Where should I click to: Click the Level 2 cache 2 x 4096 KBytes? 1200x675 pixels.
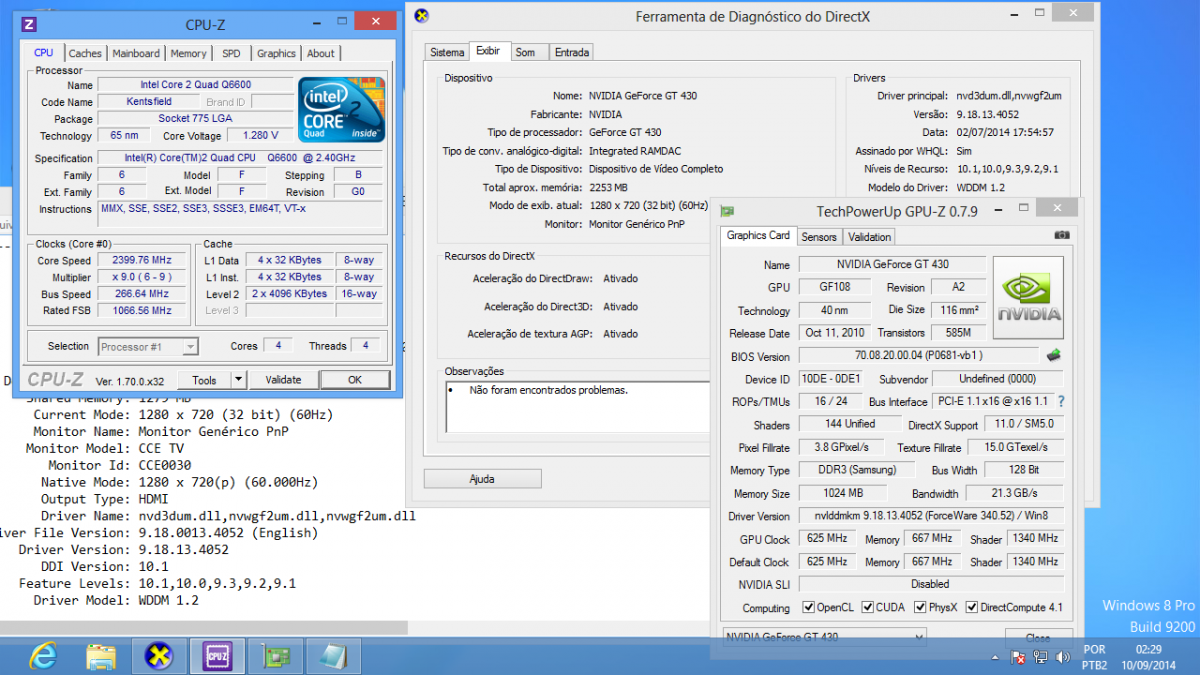(x=290, y=294)
